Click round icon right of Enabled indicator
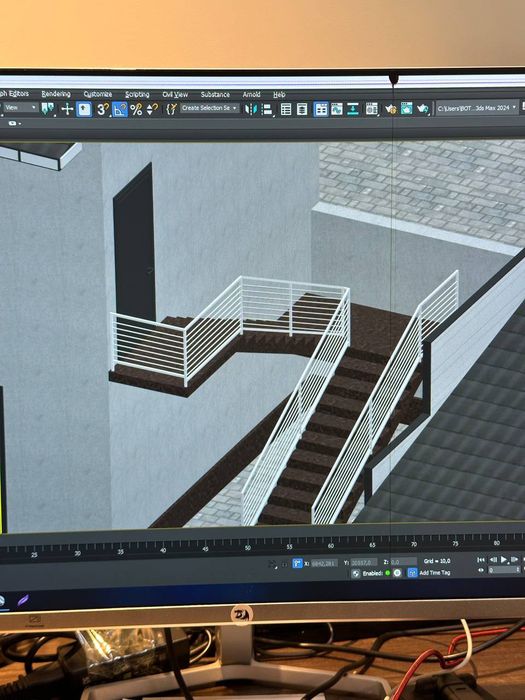525x700 pixels. pyautogui.click(x=397, y=573)
